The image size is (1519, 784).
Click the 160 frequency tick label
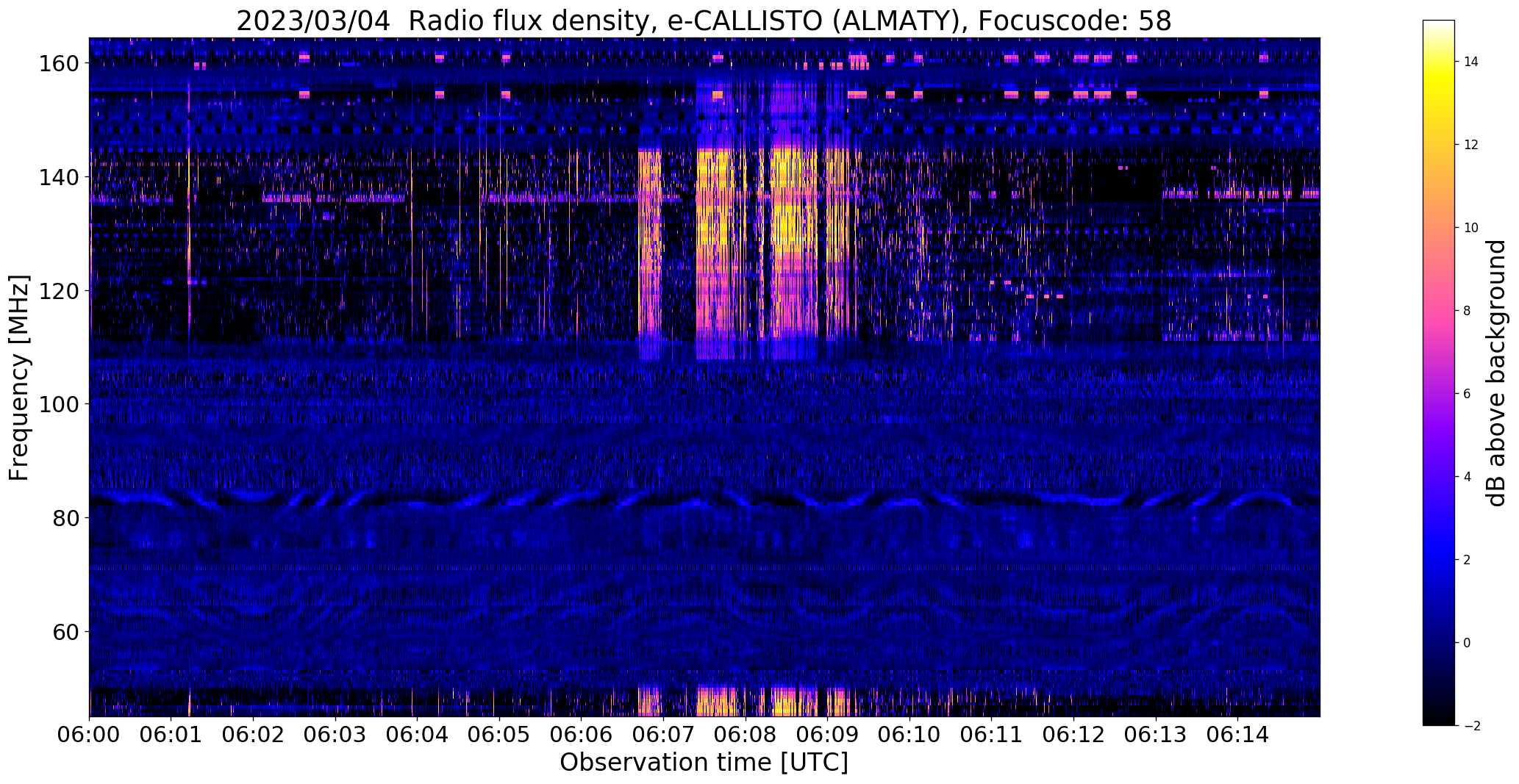point(58,64)
